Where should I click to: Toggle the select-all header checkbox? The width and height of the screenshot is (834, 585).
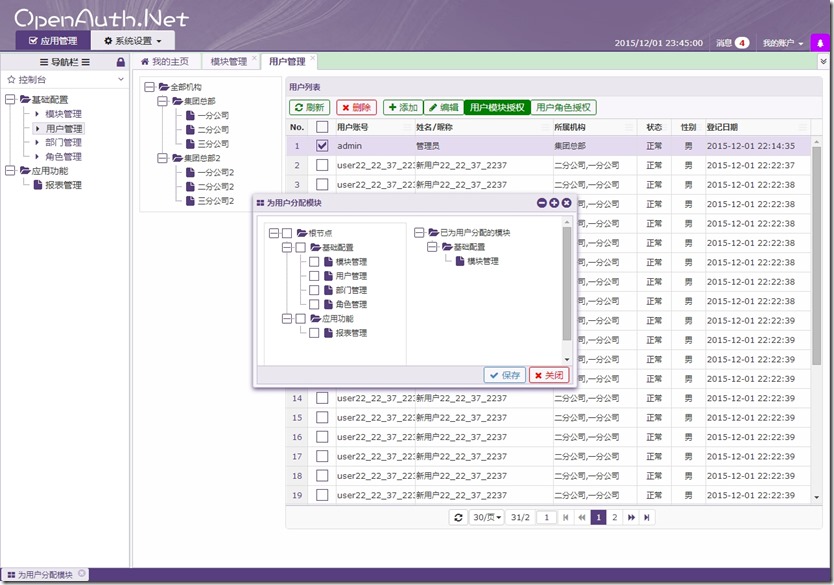322,127
